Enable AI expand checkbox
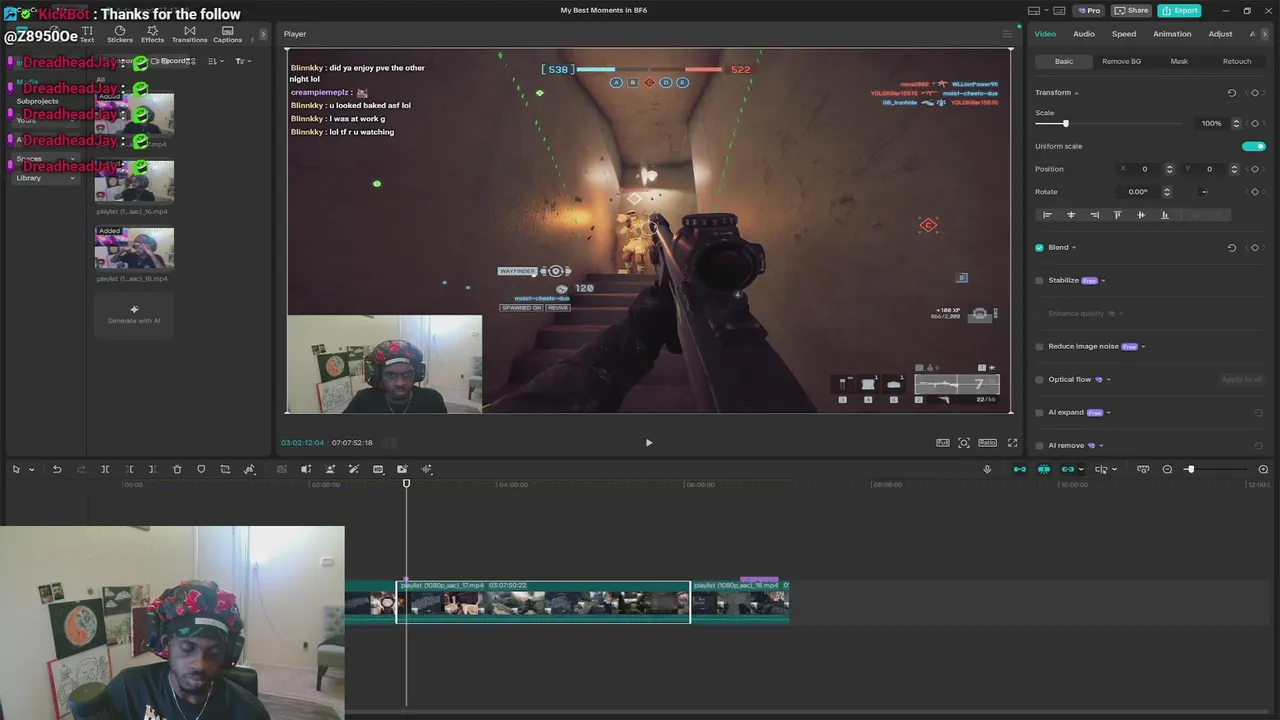This screenshot has height=720, width=1280. click(1039, 413)
